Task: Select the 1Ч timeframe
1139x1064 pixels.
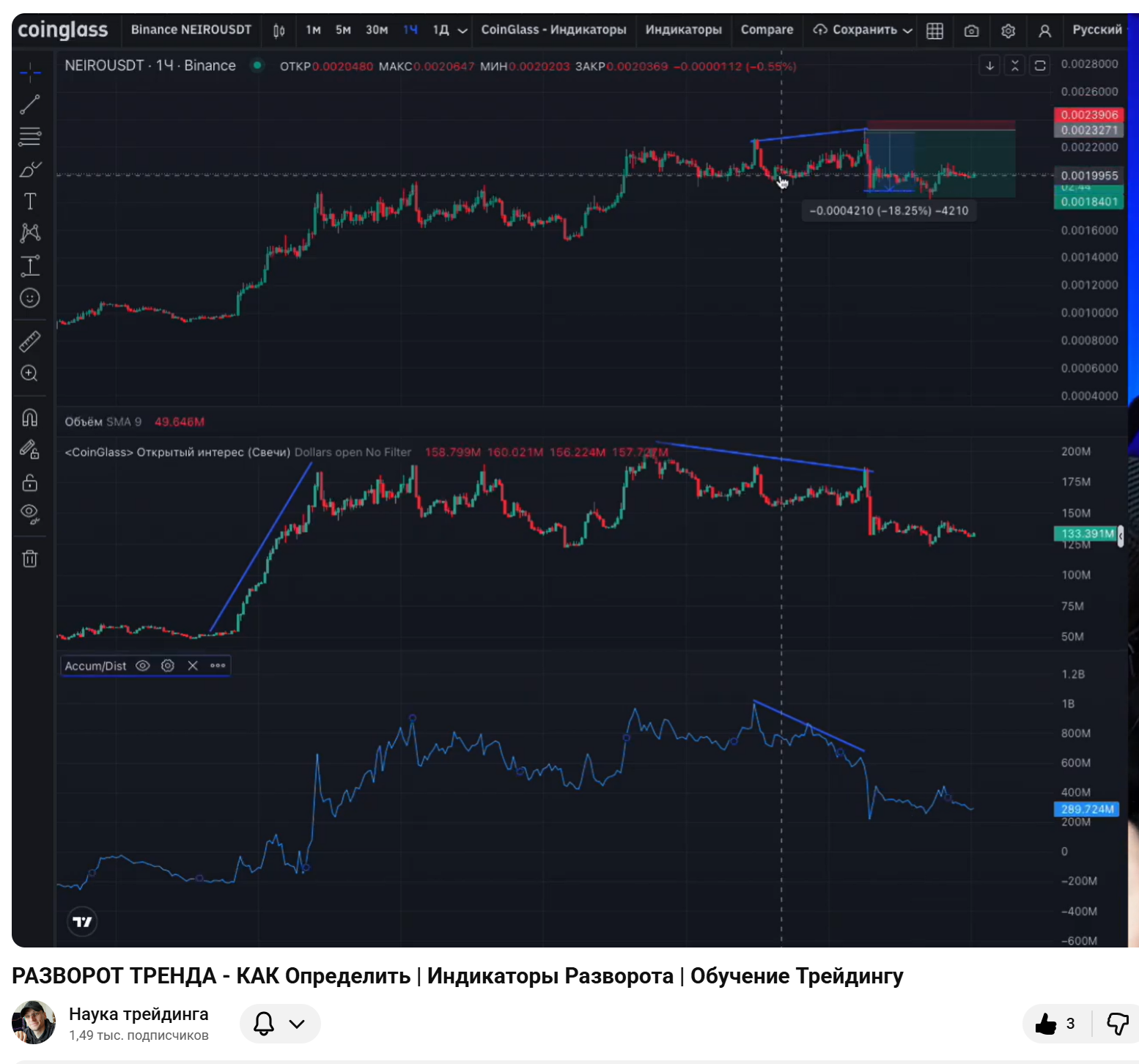Action: pyautogui.click(x=410, y=30)
